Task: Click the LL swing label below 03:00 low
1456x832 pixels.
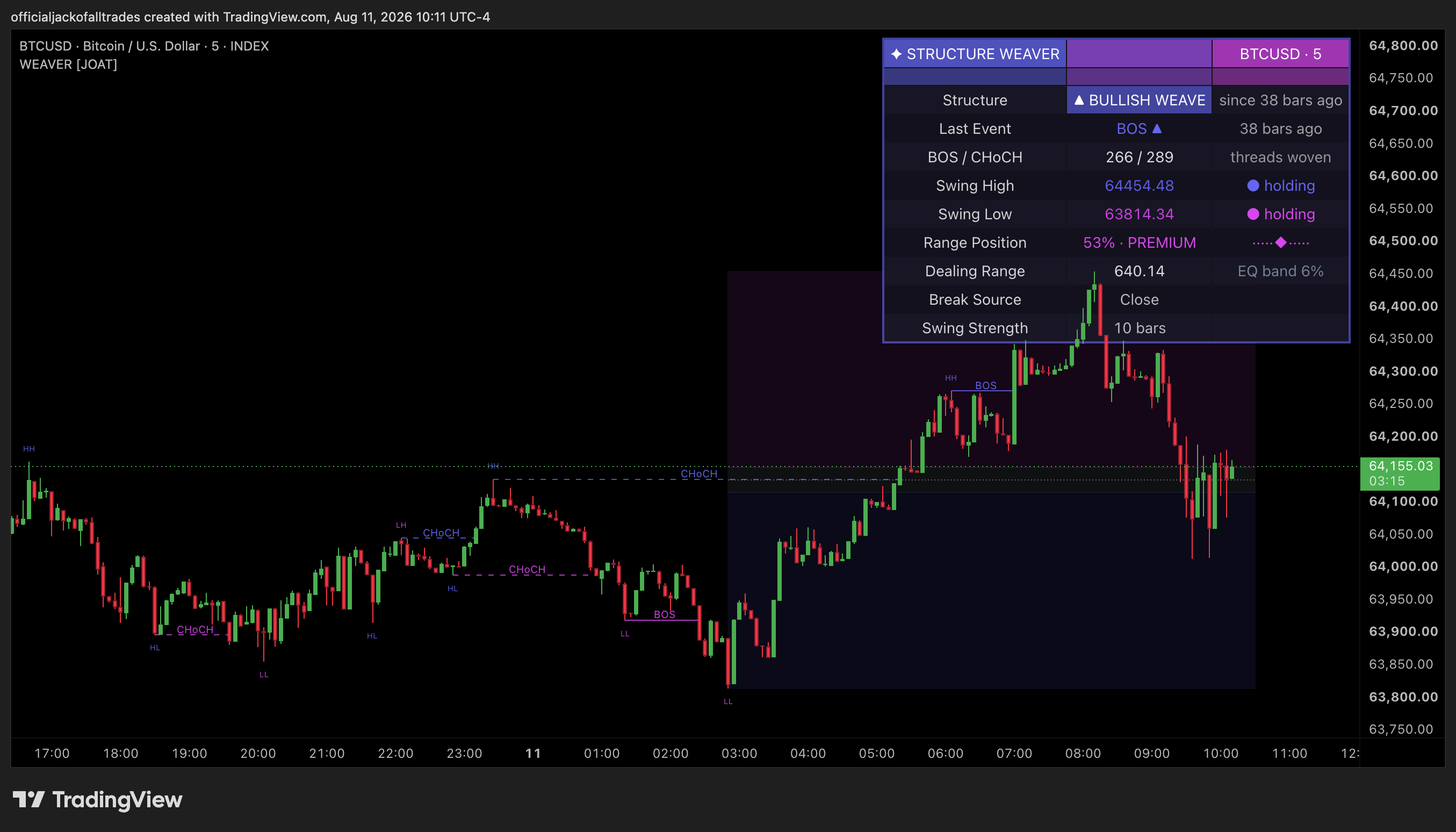Action: pyautogui.click(x=727, y=701)
